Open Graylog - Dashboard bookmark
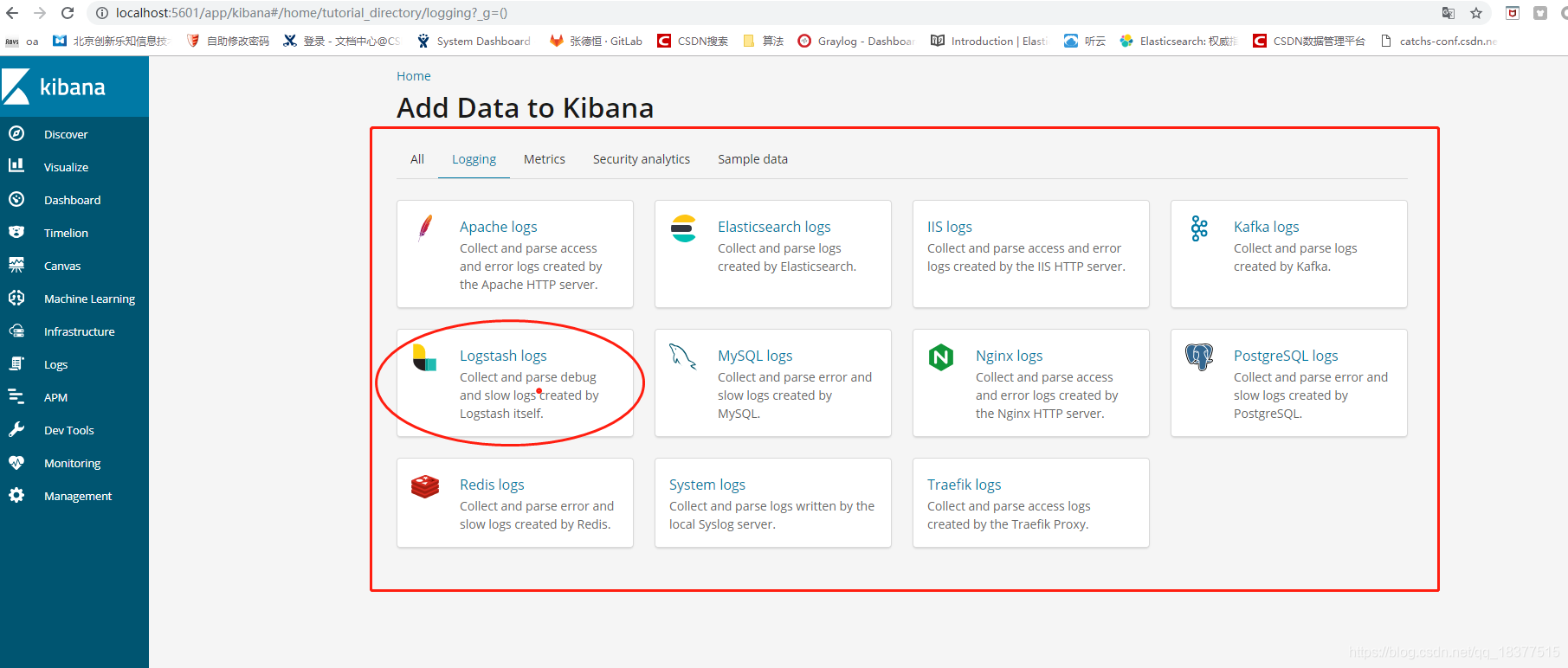This screenshot has height=668, width=1568. 855,41
